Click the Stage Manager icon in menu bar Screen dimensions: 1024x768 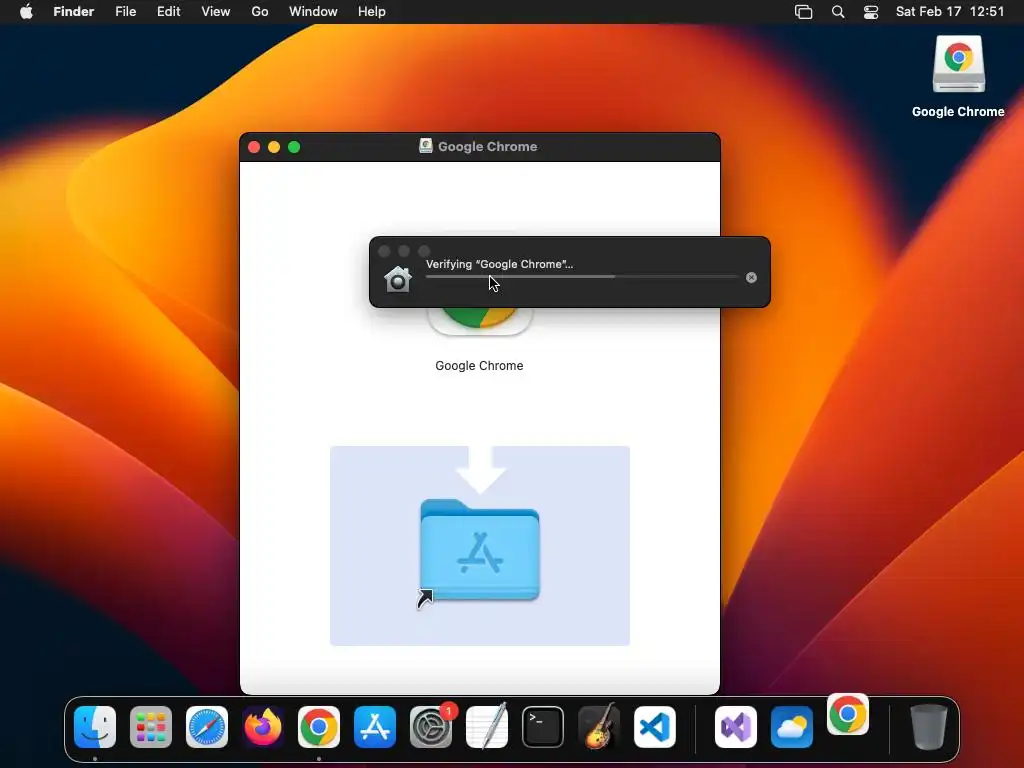click(x=803, y=12)
